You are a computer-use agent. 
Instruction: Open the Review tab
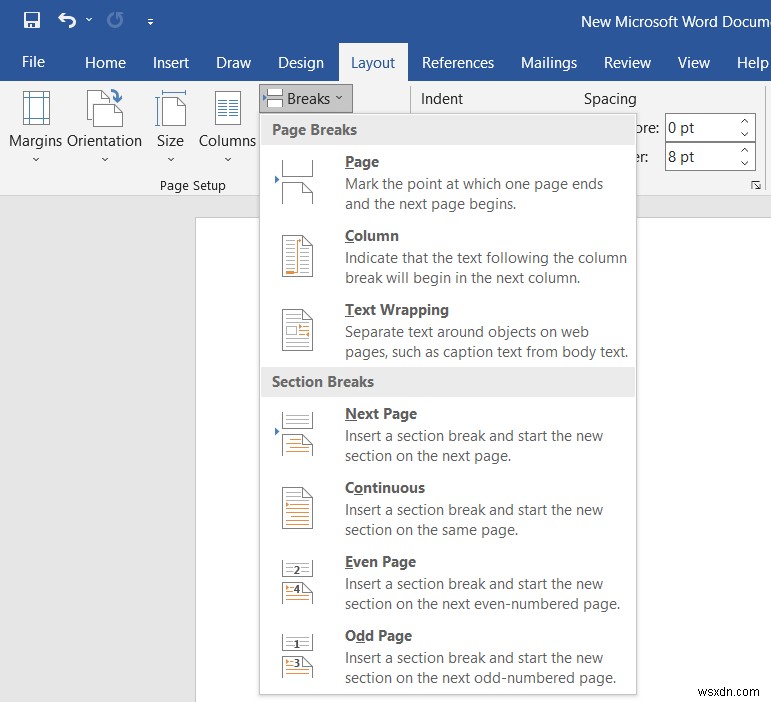pyautogui.click(x=627, y=62)
